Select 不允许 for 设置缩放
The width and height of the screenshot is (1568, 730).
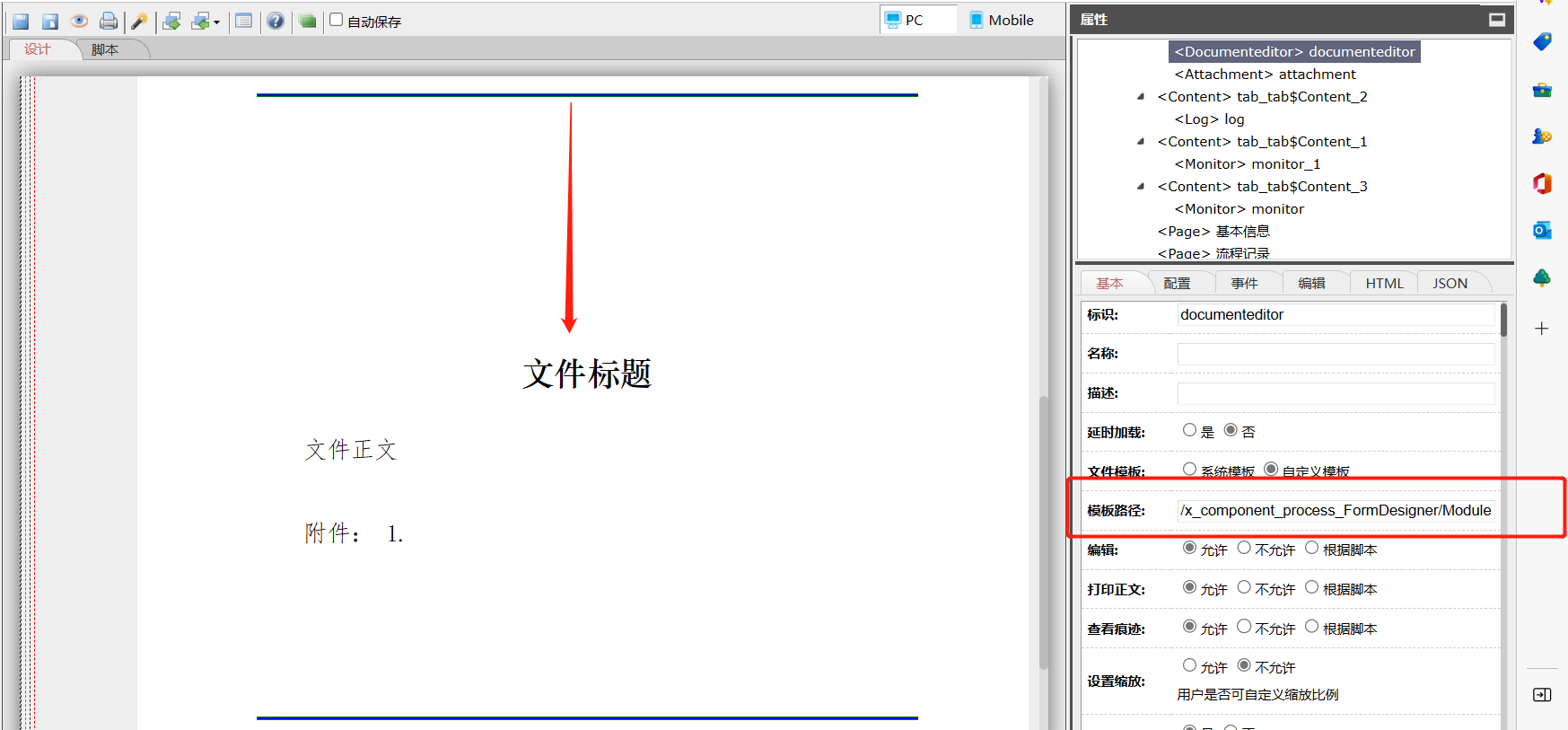point(1244,665)
